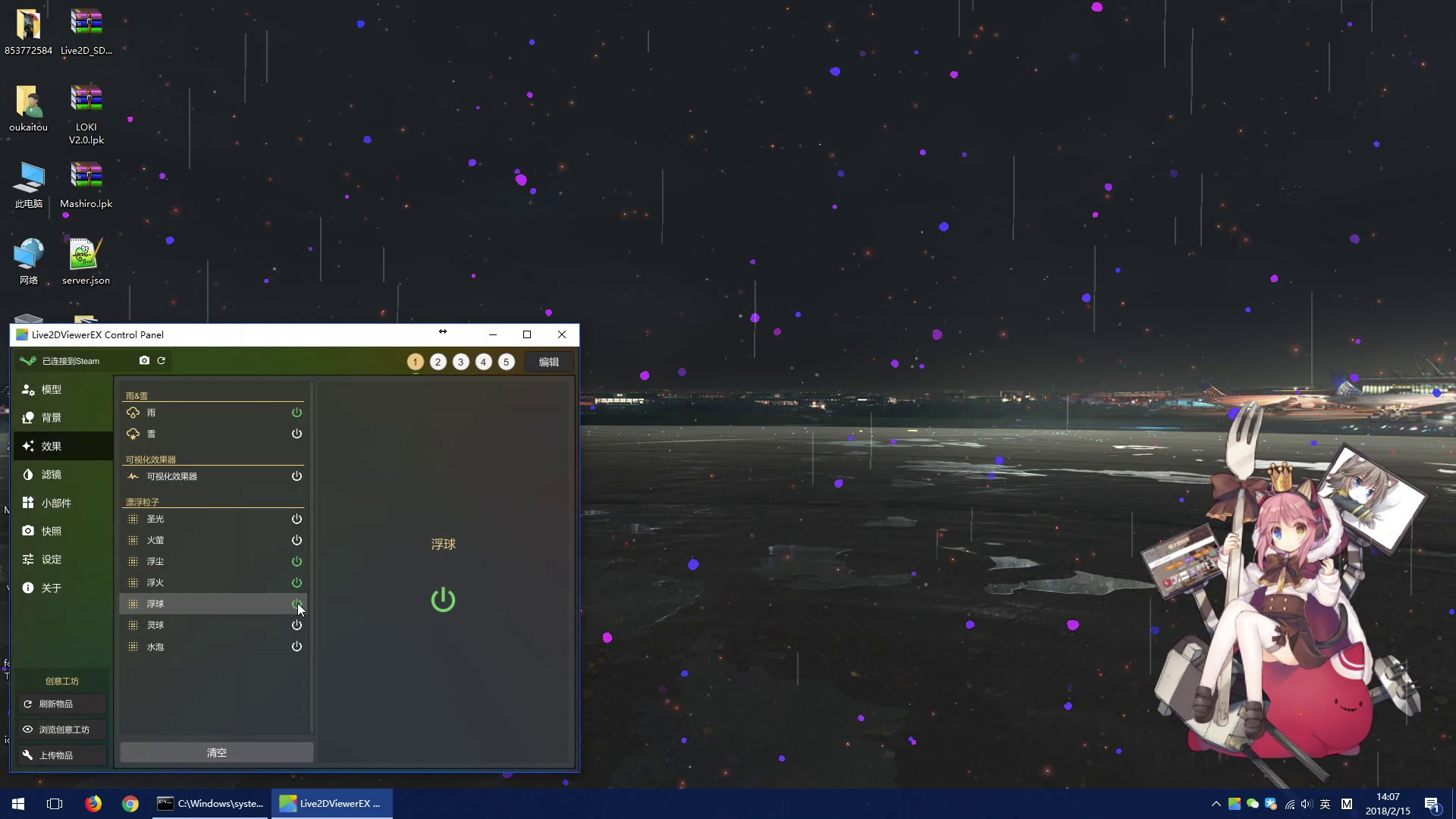Disable the 浮尘 floating dust particle effect
The image size is (1456, 819).
(x=297, y=561)
